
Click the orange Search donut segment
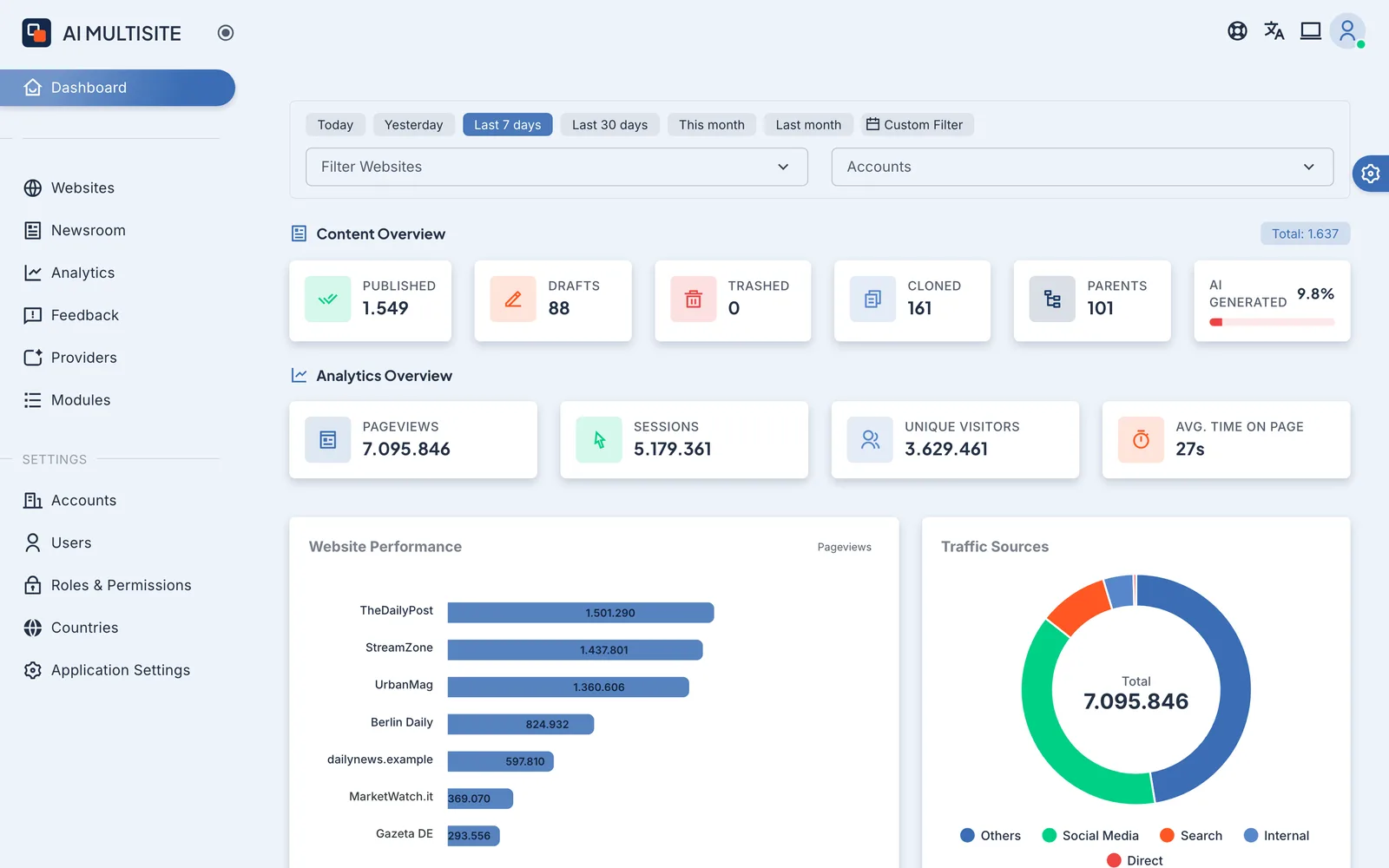(1081, 607)
